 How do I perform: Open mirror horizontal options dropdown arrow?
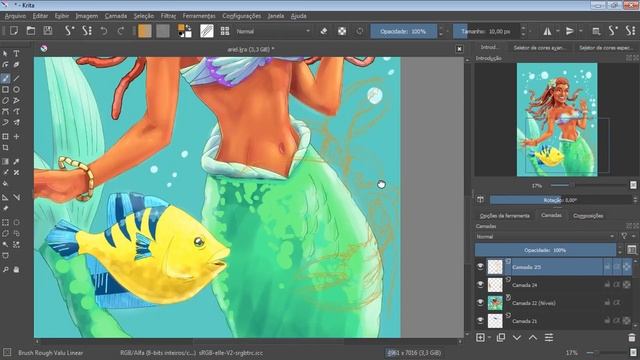(x=558, y=31)
